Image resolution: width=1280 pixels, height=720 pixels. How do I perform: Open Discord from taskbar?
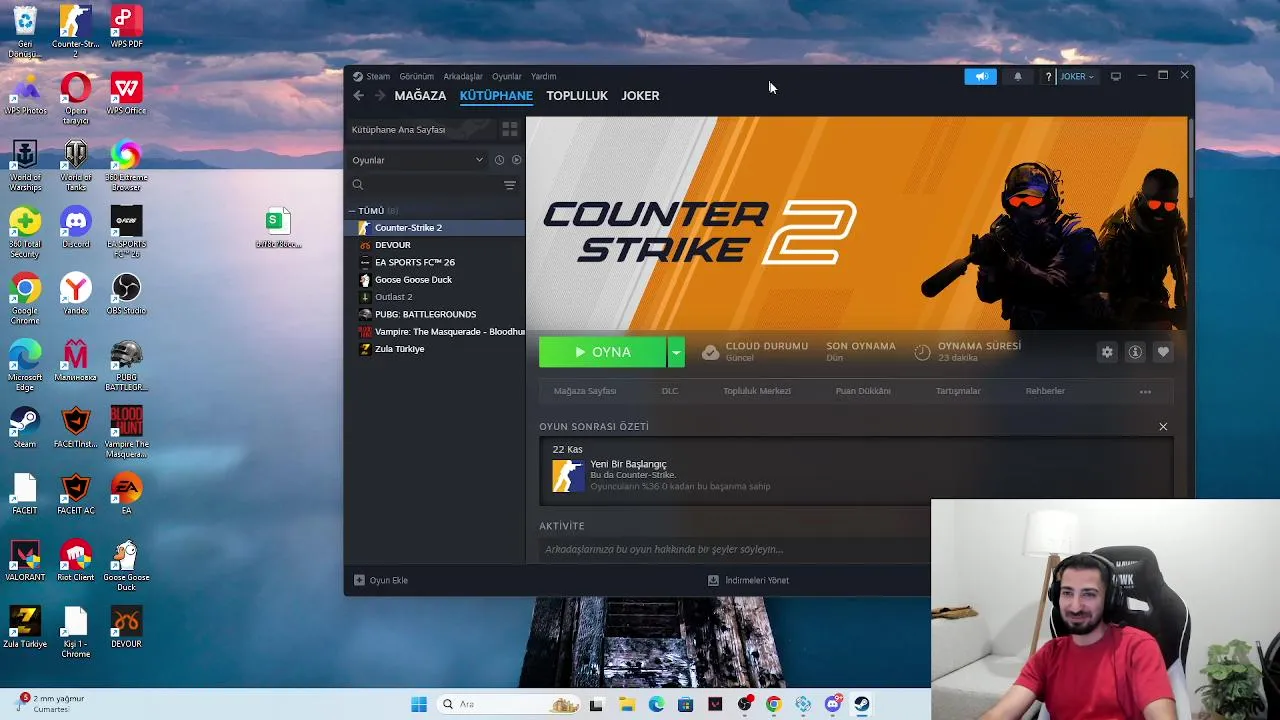pyautogui.click(x=833, y=704)
